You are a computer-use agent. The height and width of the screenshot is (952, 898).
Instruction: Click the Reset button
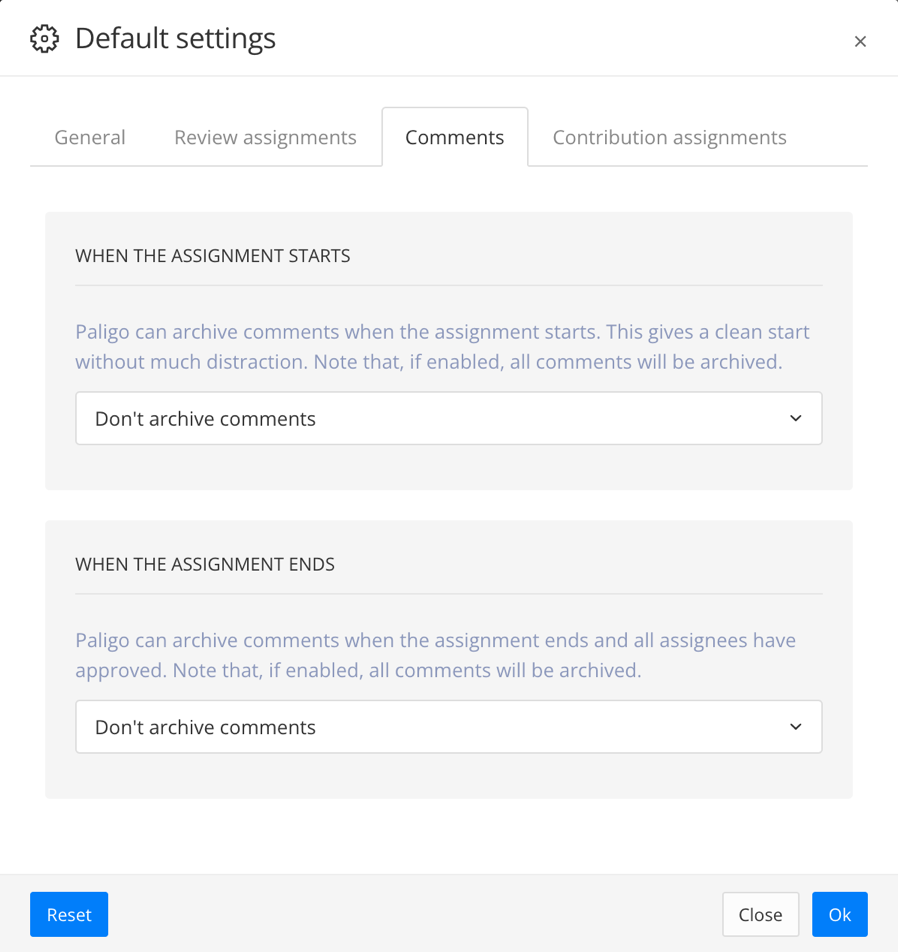pos(68,914)
